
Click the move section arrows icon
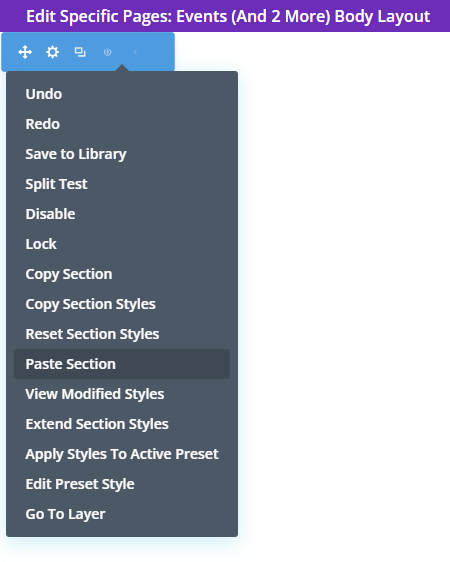coord(25,52)
